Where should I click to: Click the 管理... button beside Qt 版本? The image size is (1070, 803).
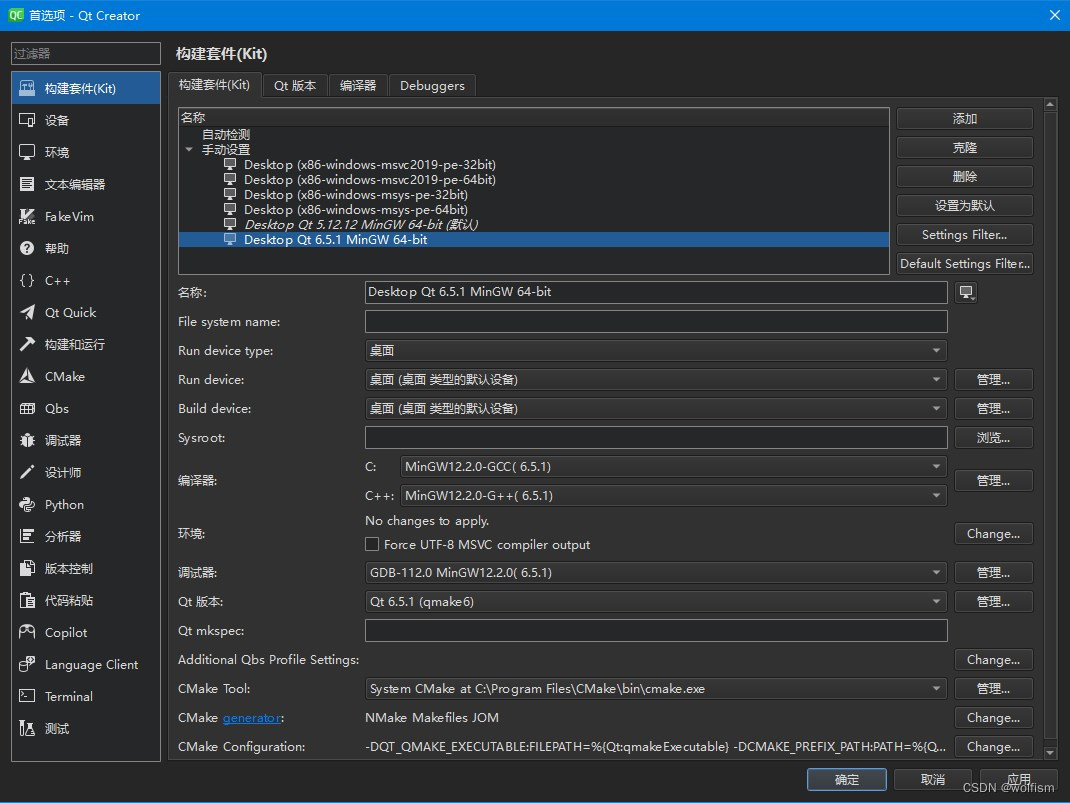tap(993, 602)
